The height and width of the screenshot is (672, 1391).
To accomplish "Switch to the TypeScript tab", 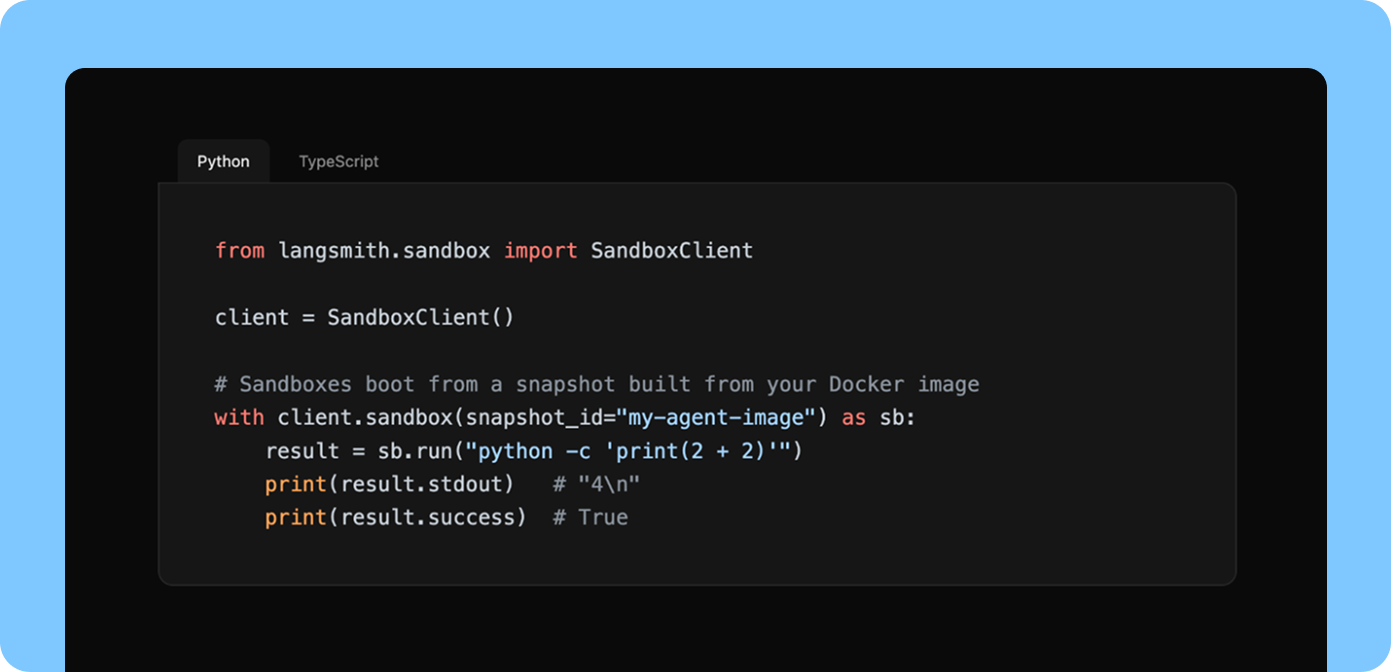I will (338, 161).
